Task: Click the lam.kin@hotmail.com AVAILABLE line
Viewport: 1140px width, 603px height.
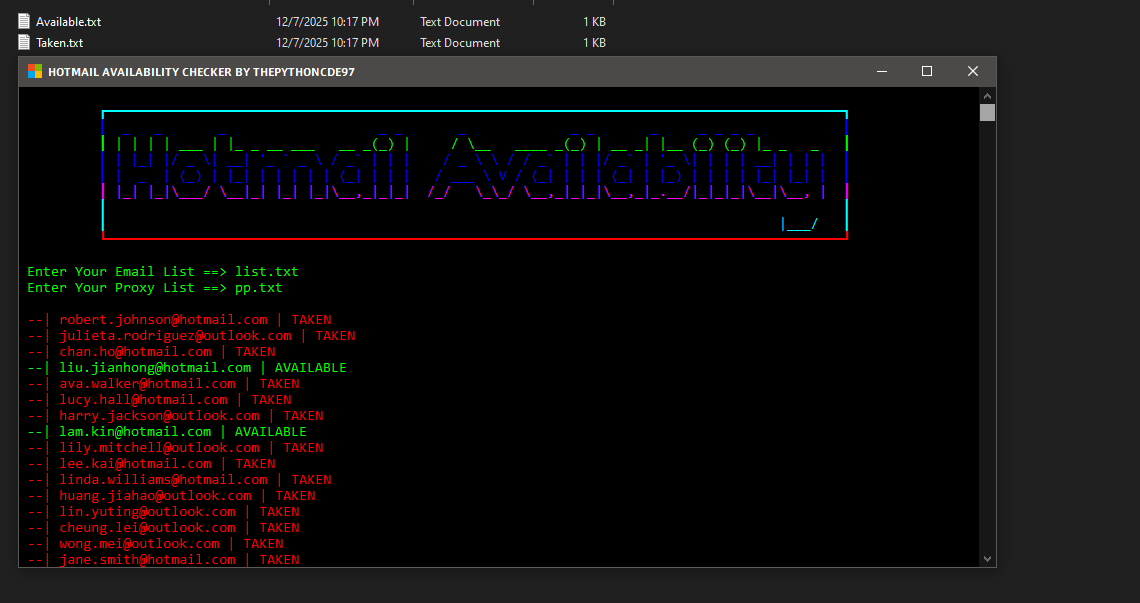Action: coord(167,431)
